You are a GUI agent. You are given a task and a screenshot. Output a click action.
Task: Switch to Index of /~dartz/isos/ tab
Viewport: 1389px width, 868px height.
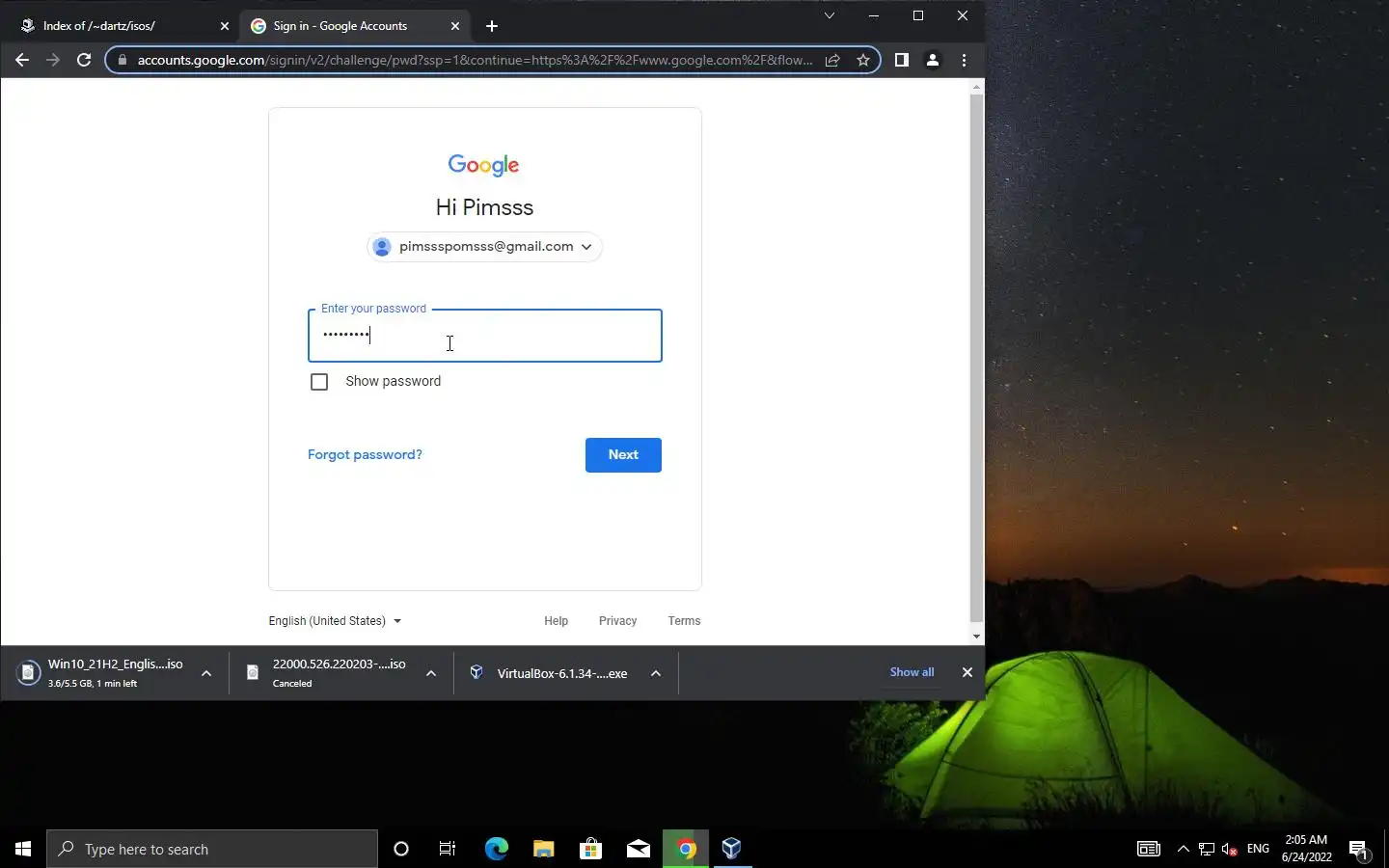pos(125,26)
